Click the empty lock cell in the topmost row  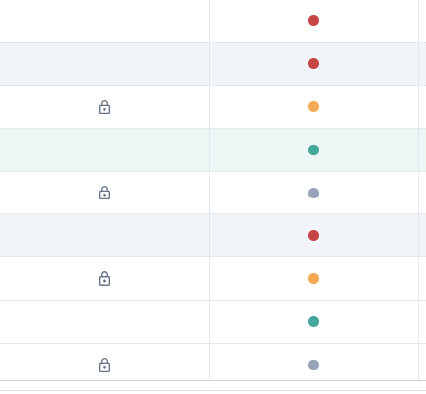coord(104,21)
